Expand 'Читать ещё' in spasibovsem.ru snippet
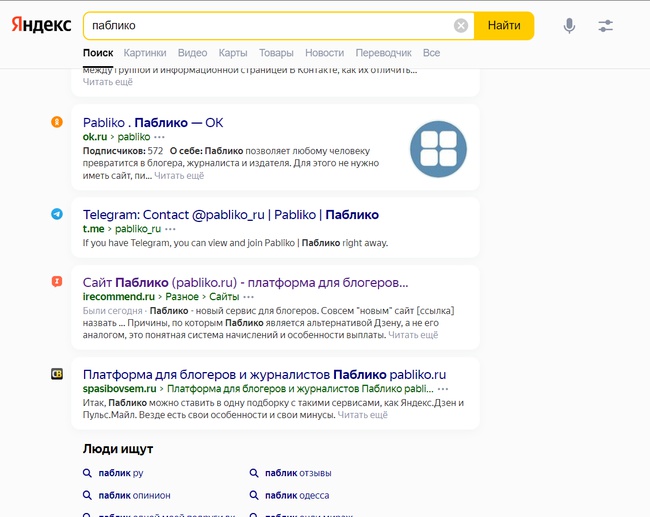Viewport: 650px width, 517px height. 362,415
